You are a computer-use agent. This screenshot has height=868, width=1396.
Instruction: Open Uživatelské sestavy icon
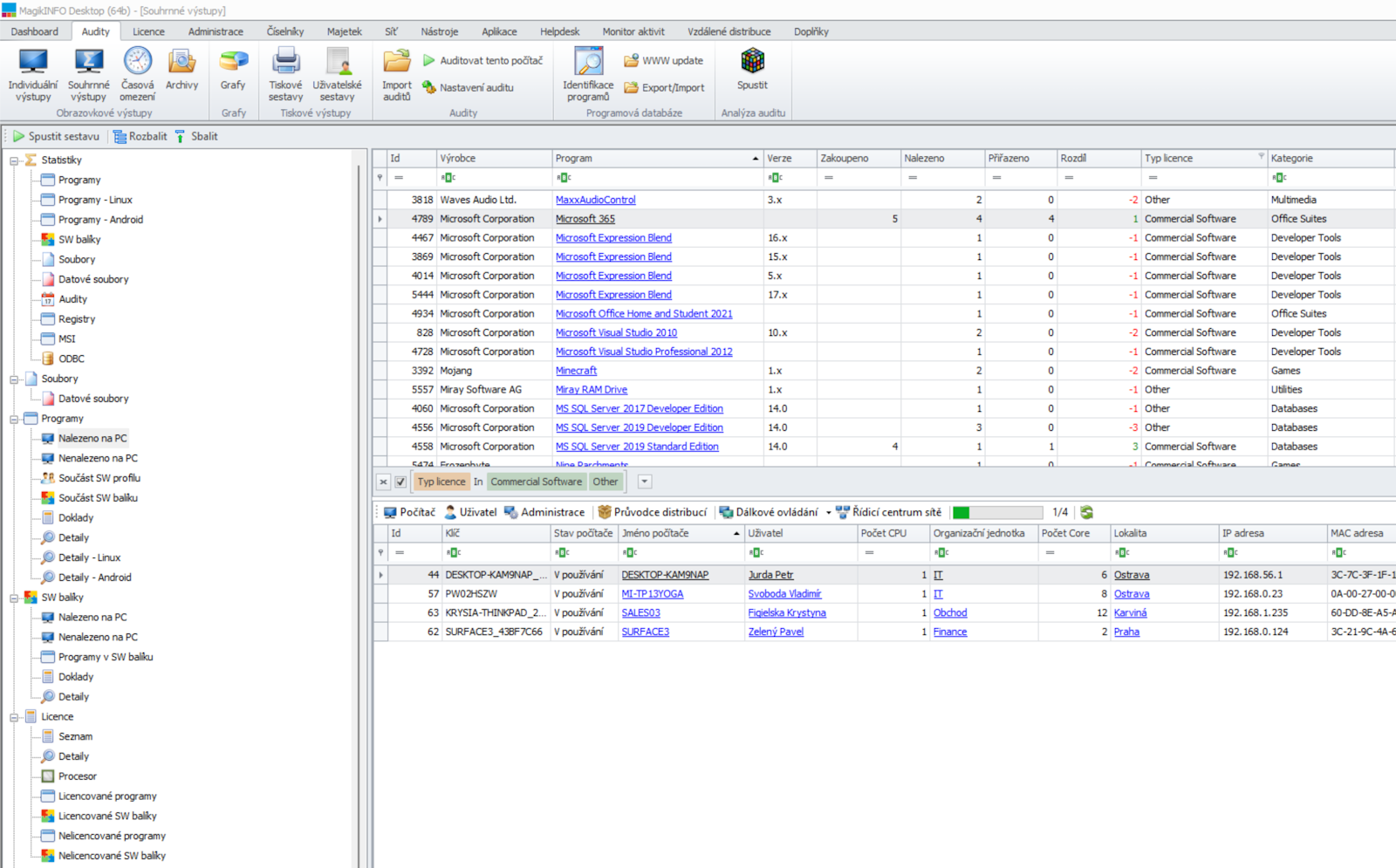pos(337,62)
